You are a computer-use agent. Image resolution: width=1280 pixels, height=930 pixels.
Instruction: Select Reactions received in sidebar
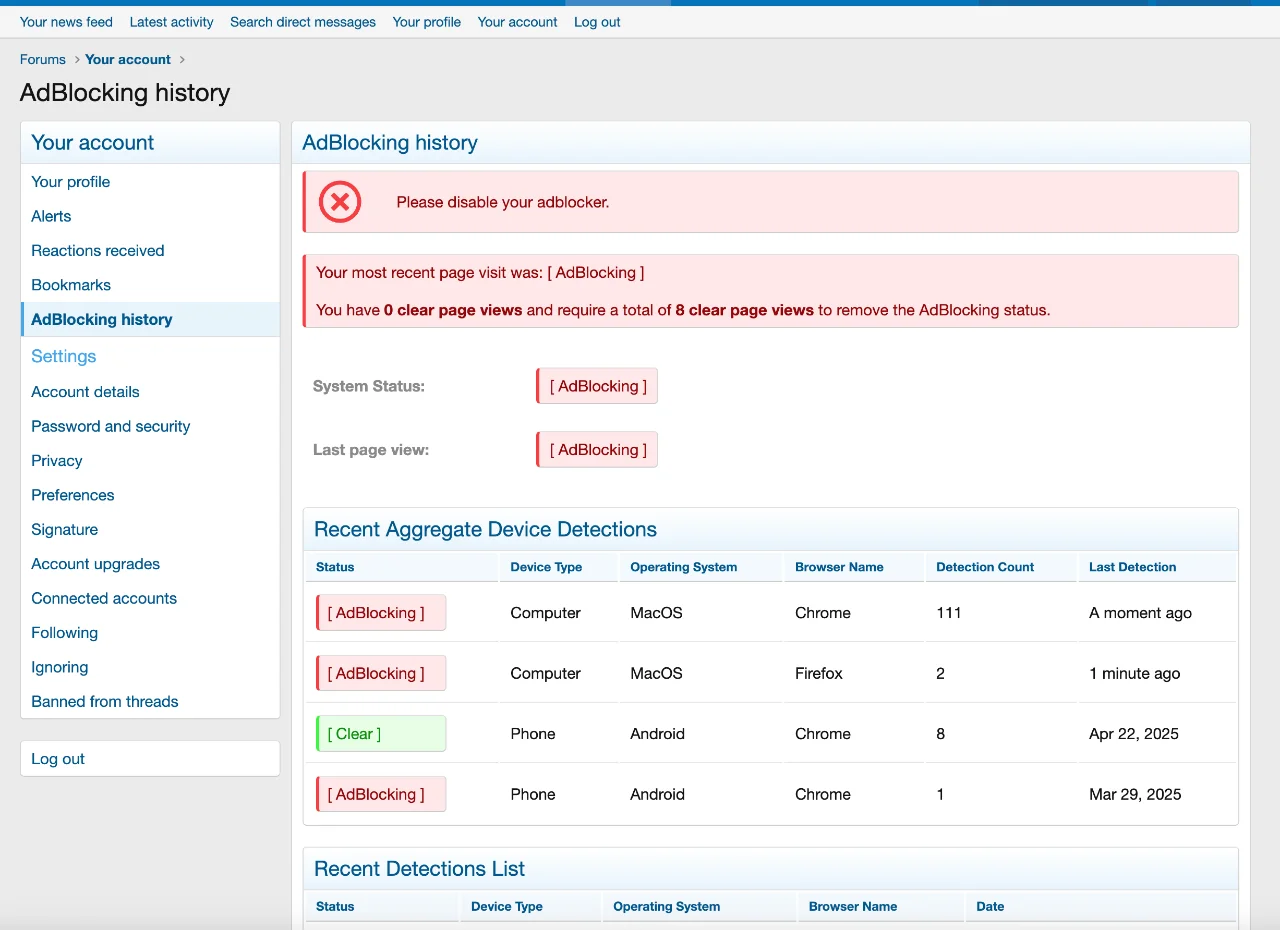pos(98,251)
